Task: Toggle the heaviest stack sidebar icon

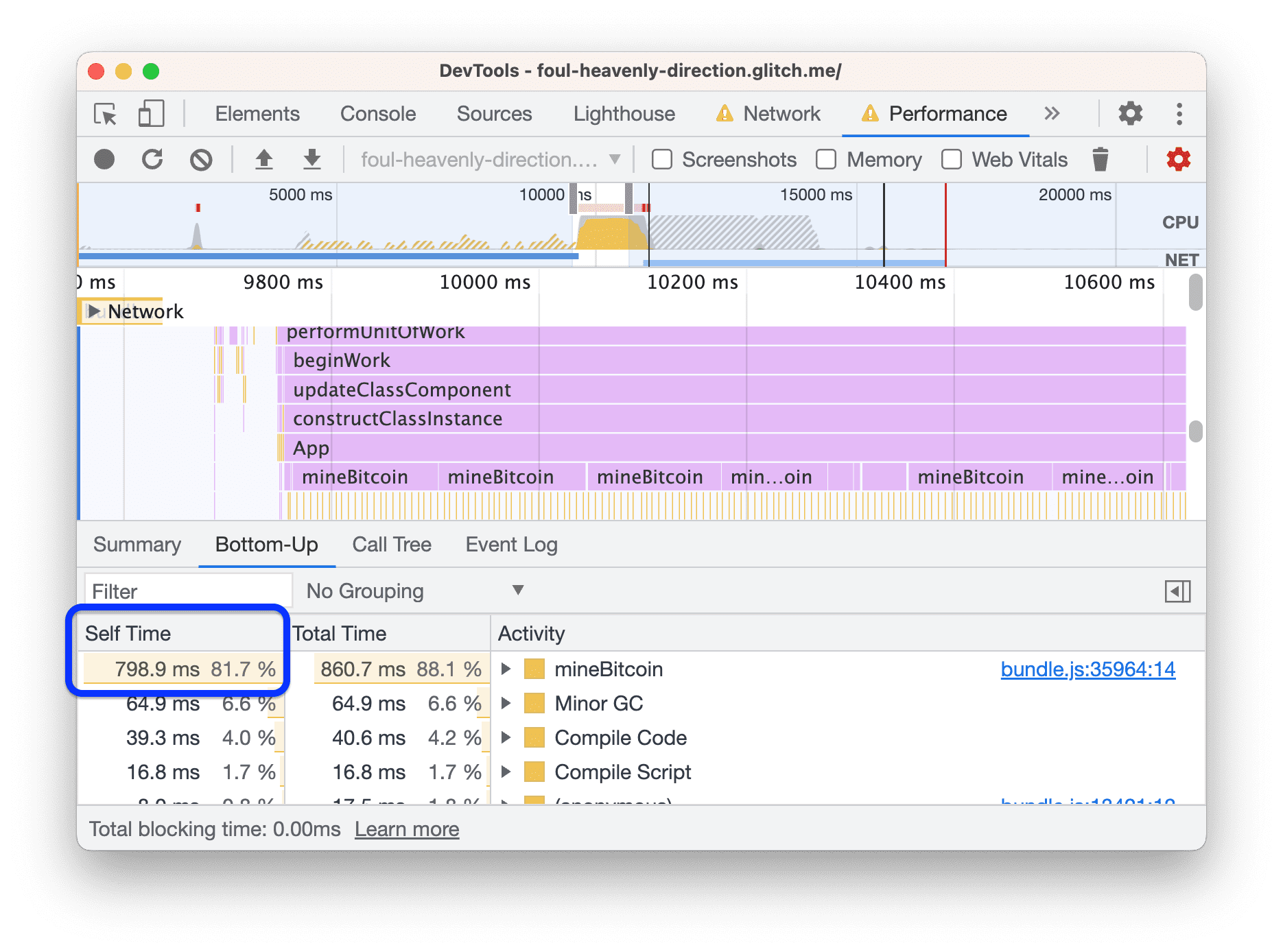Action: (x=1177, y=591)
